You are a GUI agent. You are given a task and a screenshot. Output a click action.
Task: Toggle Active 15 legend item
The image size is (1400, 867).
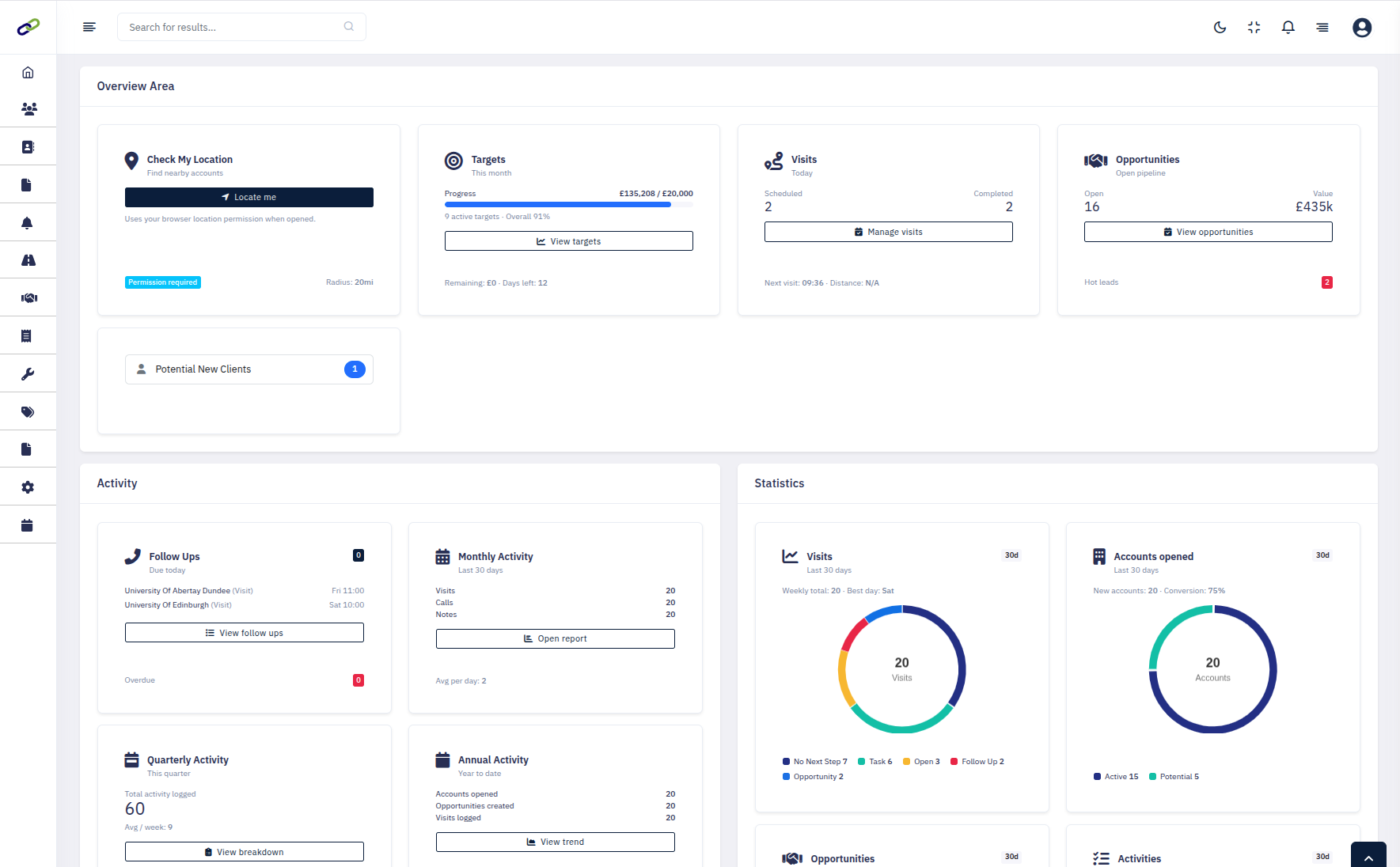tap(1116, 777)
